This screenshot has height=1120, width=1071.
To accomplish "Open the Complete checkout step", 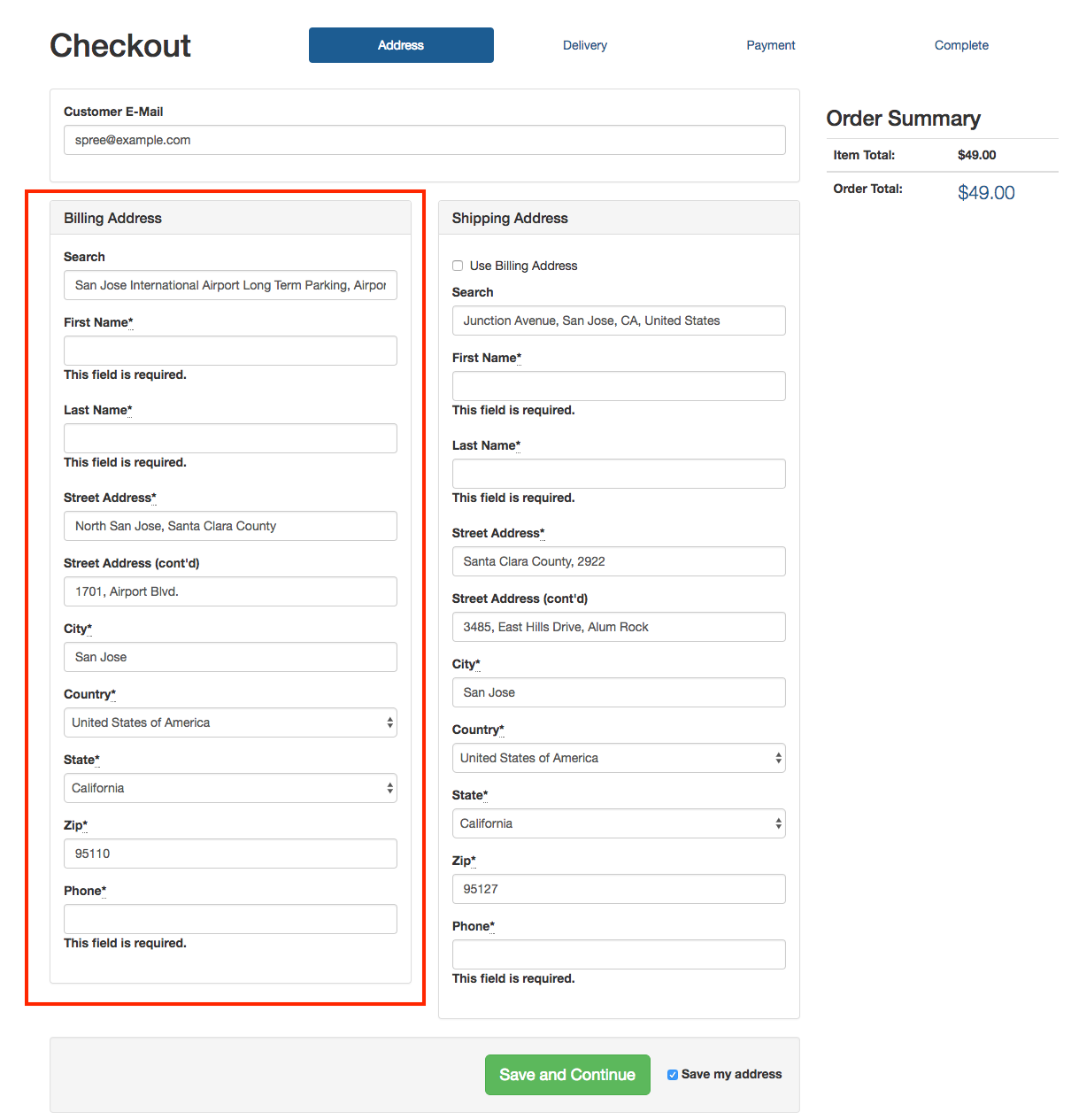I will click(x=961, y=45).
